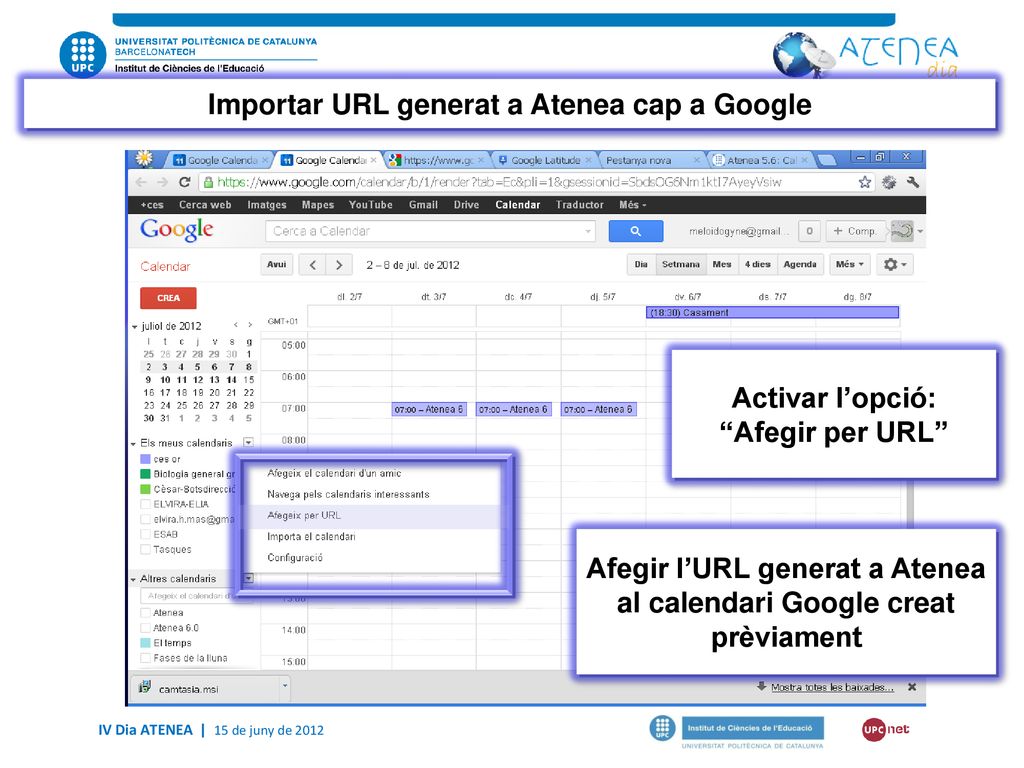This screenshot has height=768, width=1024.
Task: Enable the Tasques calendar
Action: pos(146,549)
